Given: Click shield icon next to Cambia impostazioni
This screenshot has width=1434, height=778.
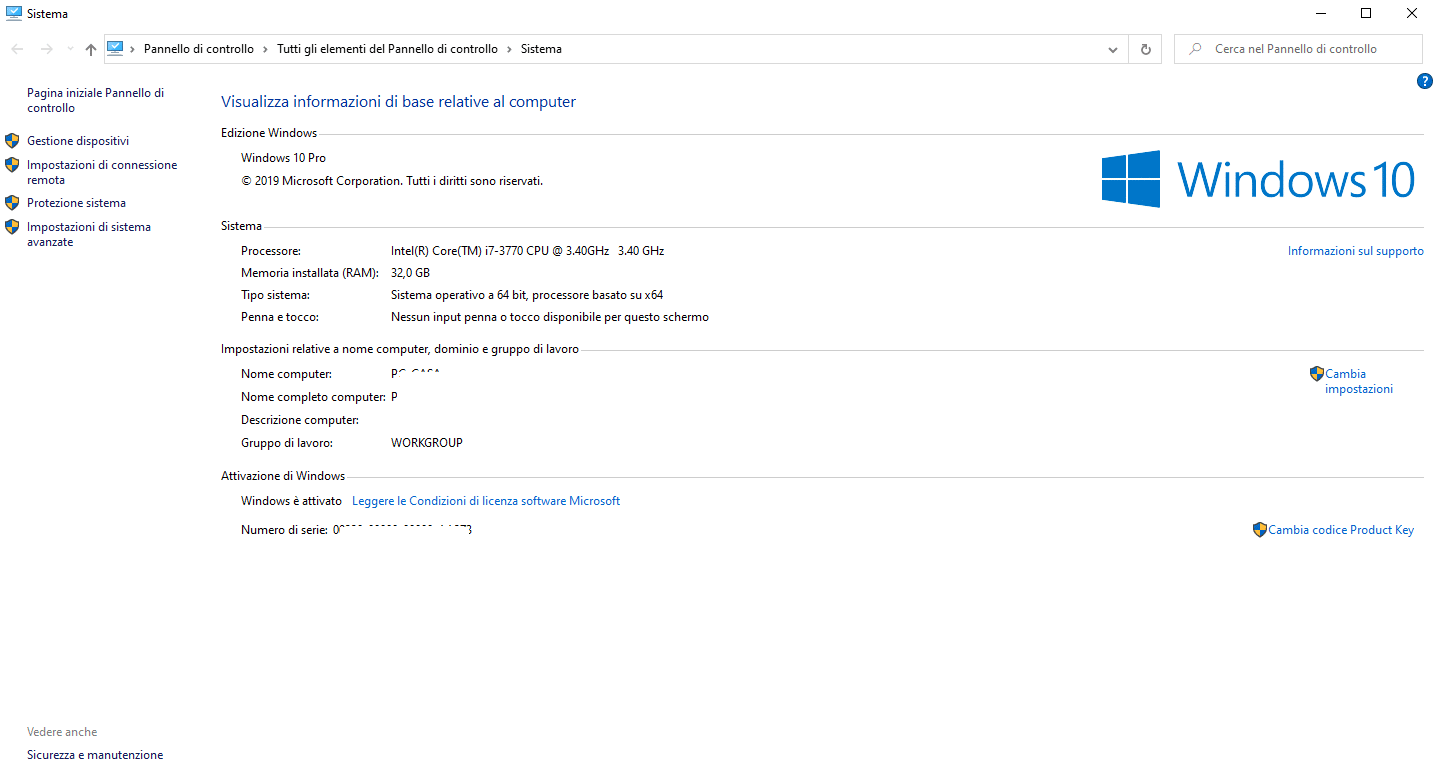Looking at the screenshot, I should (1317, 374).
